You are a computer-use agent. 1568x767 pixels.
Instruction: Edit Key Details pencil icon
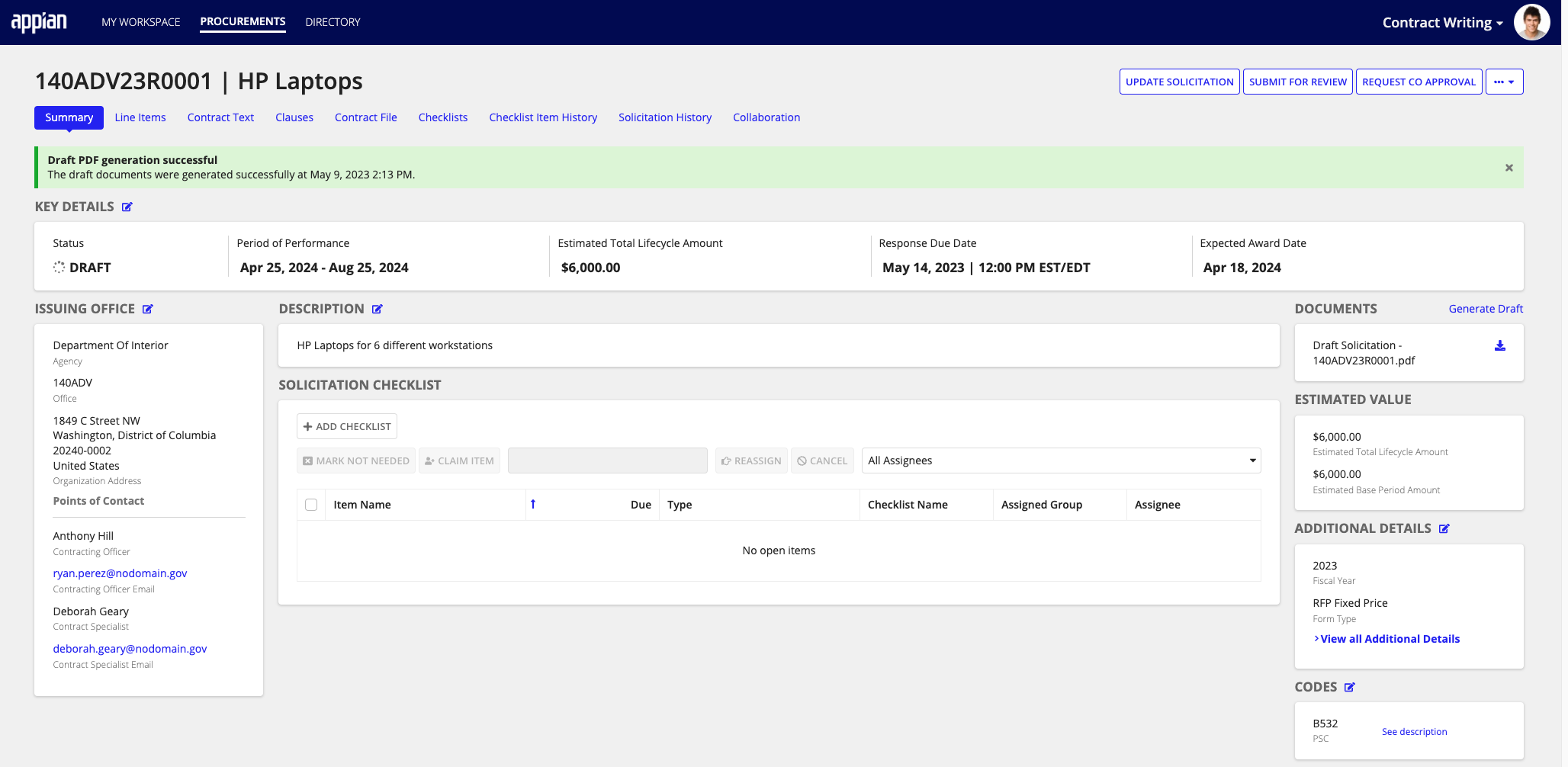(x=127, y=207)
